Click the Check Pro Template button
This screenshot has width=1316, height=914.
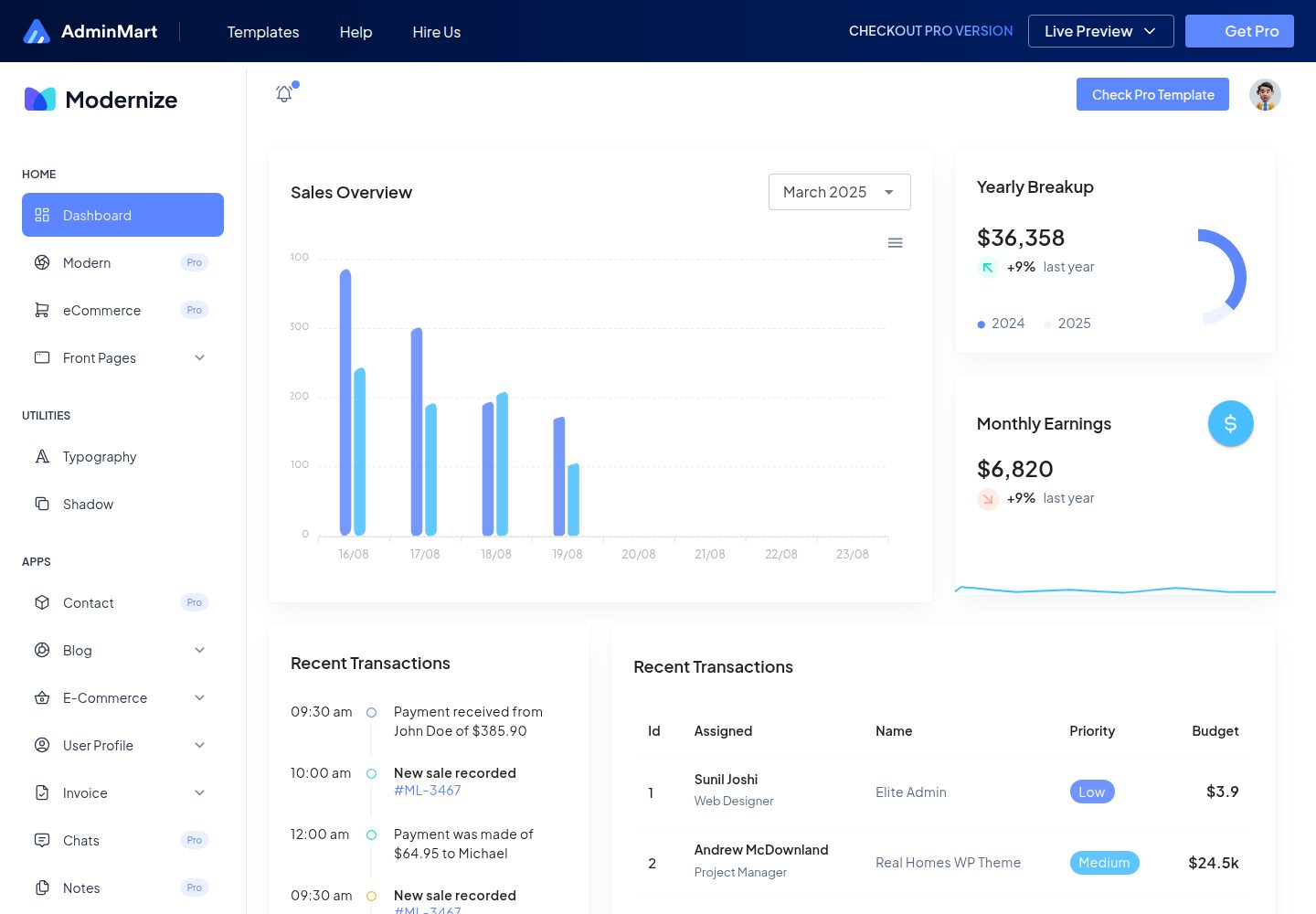point(1152,94)
